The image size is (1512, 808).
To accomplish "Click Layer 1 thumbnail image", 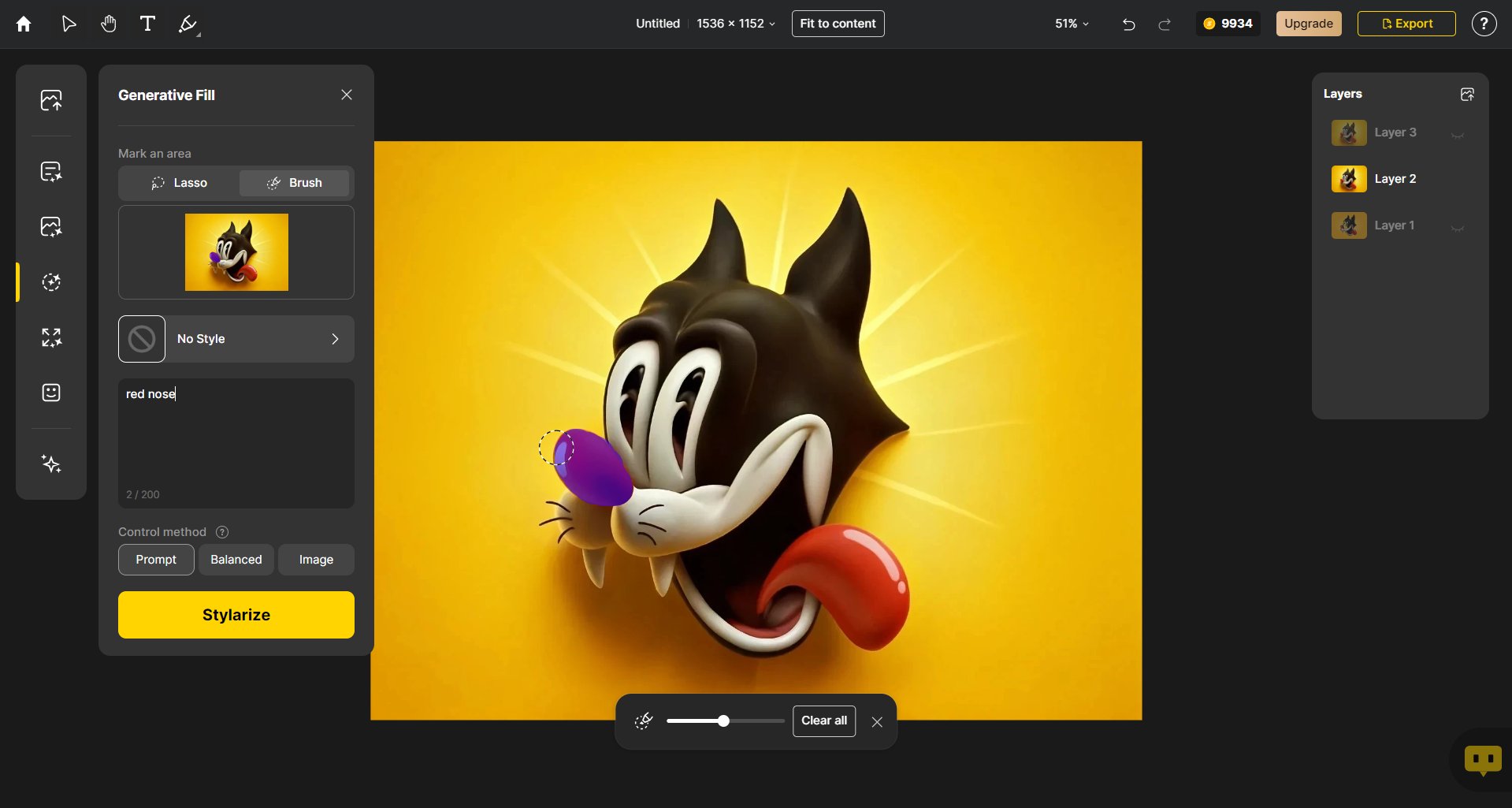I will tap(1349, 225).
